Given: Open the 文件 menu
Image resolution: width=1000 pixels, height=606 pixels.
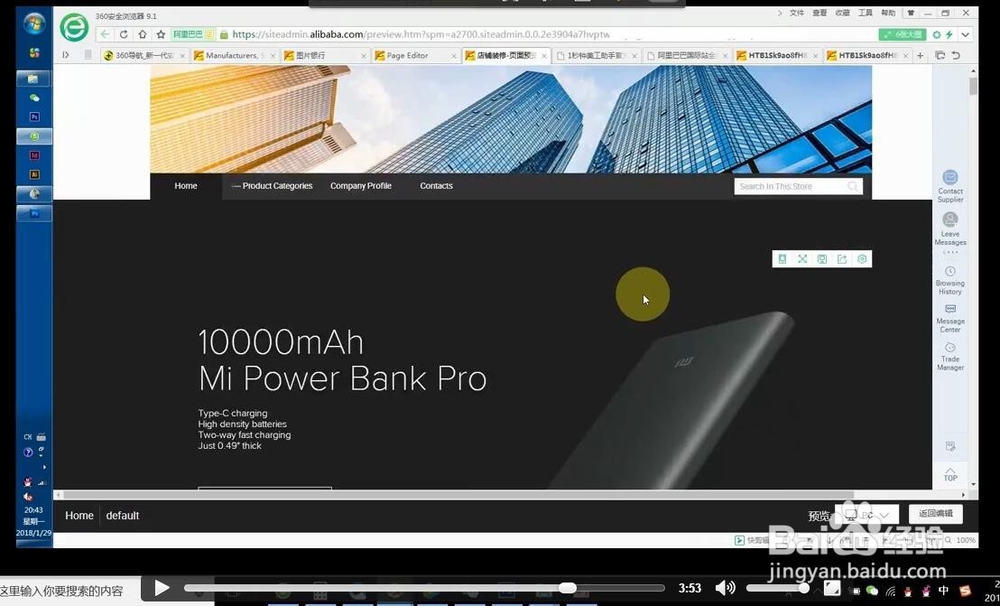Looking at the screenshot, I should point(797,13).
